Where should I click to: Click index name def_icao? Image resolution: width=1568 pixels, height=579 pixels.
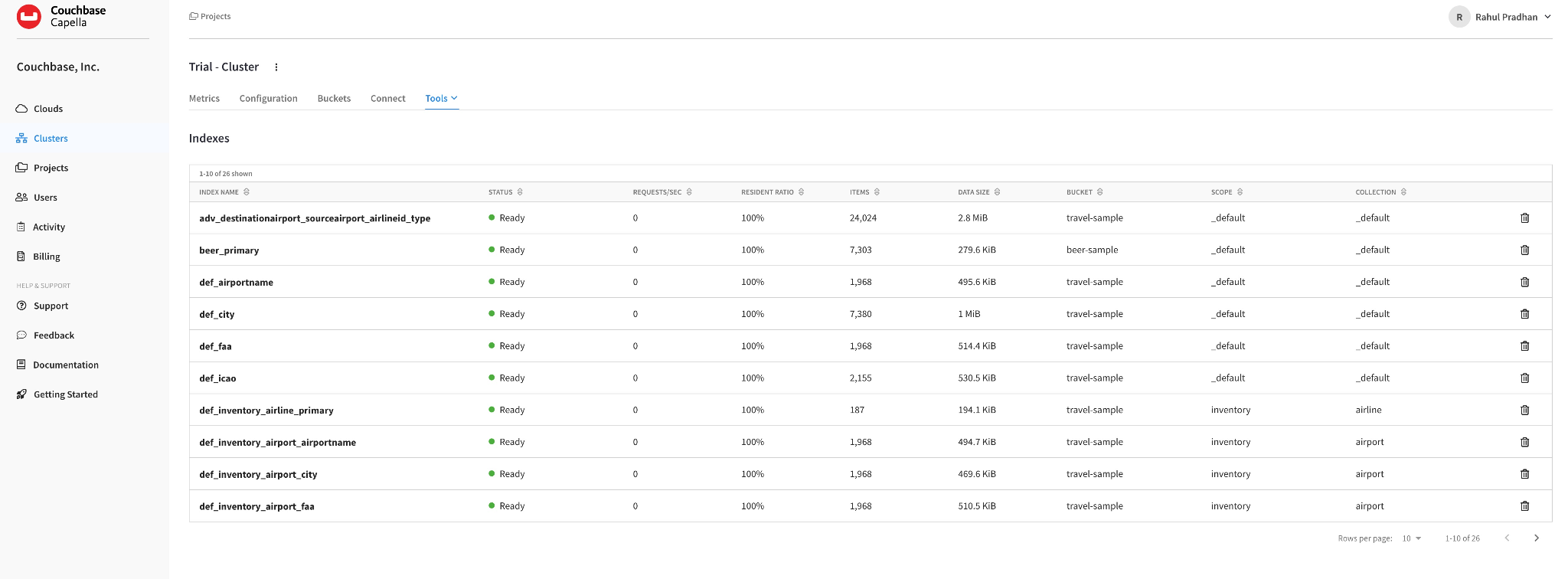217,378
